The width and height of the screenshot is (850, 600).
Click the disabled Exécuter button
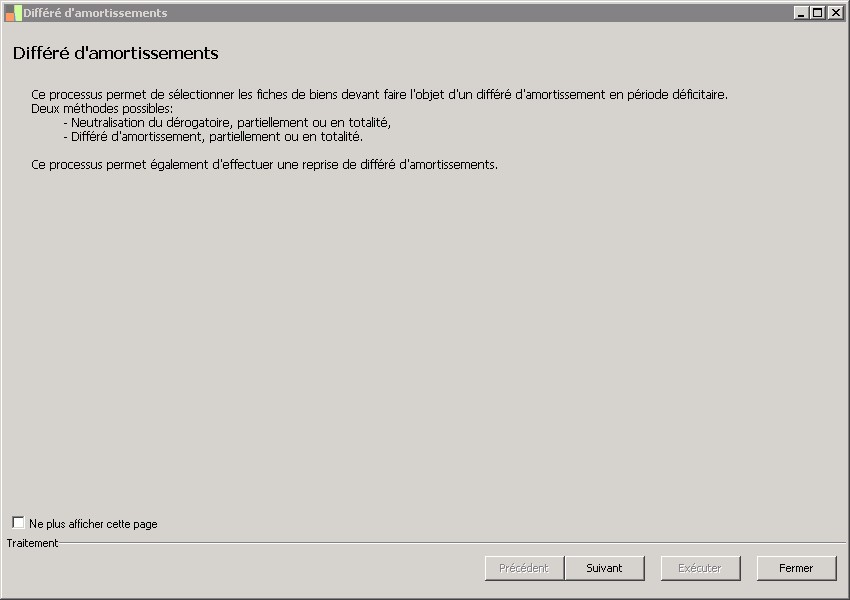click(x=700, y=568)
